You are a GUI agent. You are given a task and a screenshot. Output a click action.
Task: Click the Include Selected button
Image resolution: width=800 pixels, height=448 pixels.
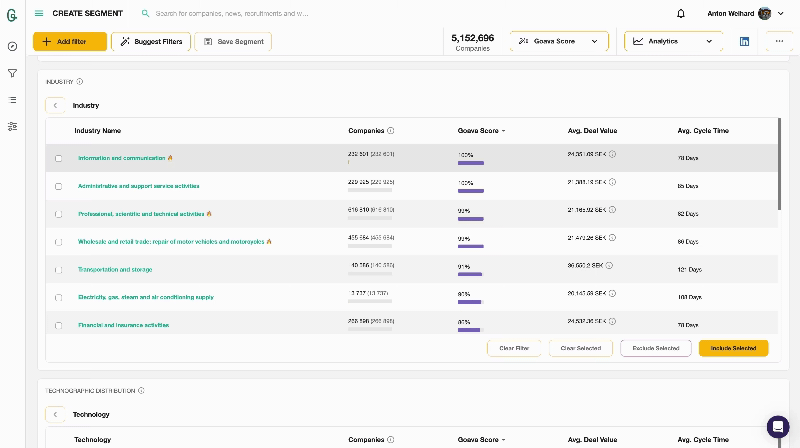[733, 348]
